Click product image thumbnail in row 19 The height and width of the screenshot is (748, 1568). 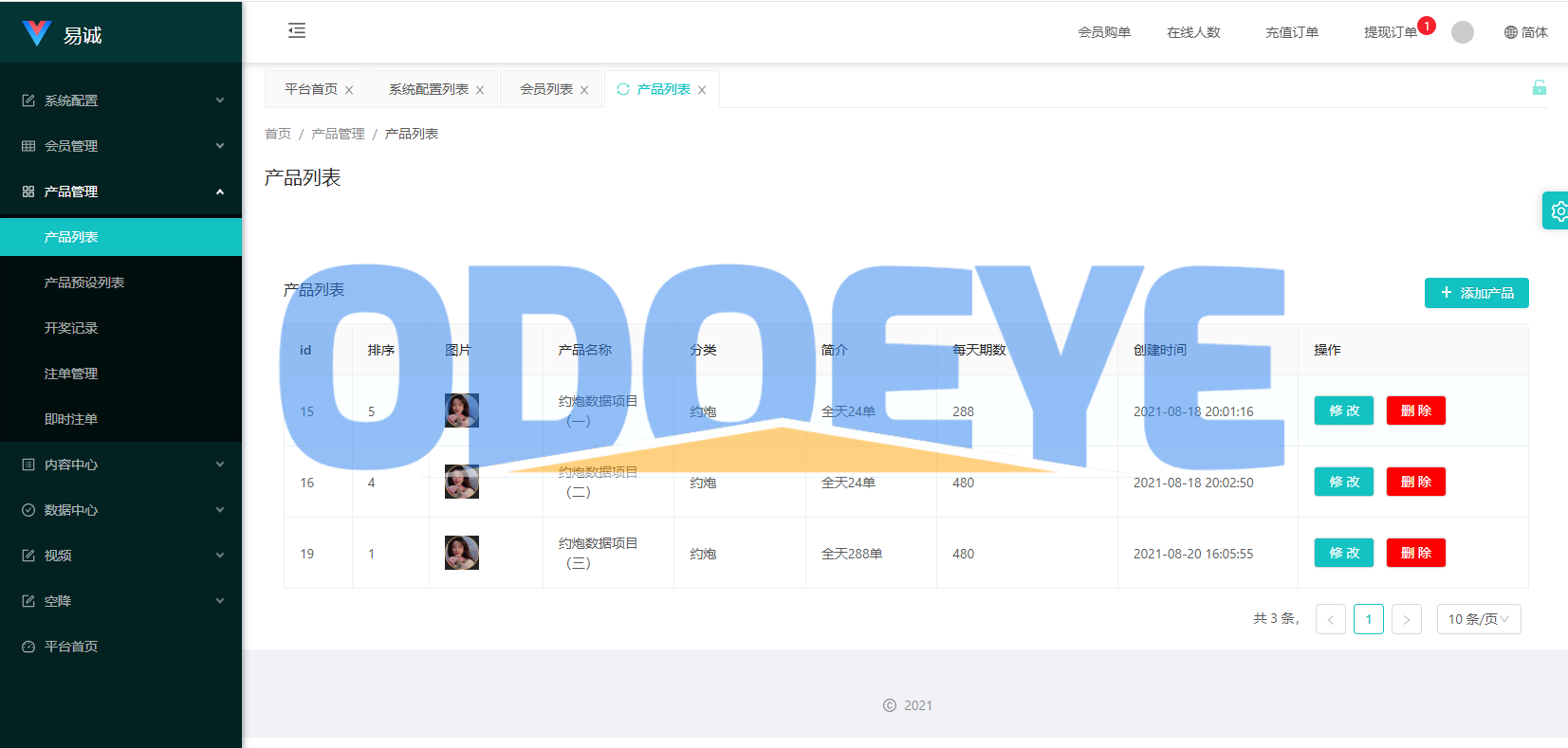(462, 553)
